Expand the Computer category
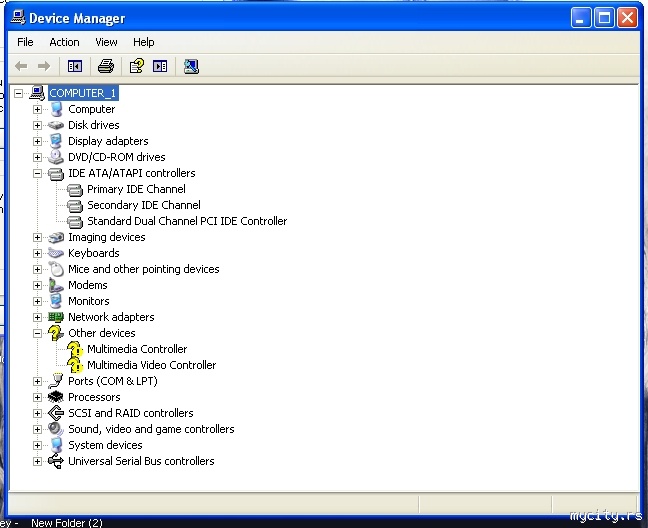 coord(37,109)
